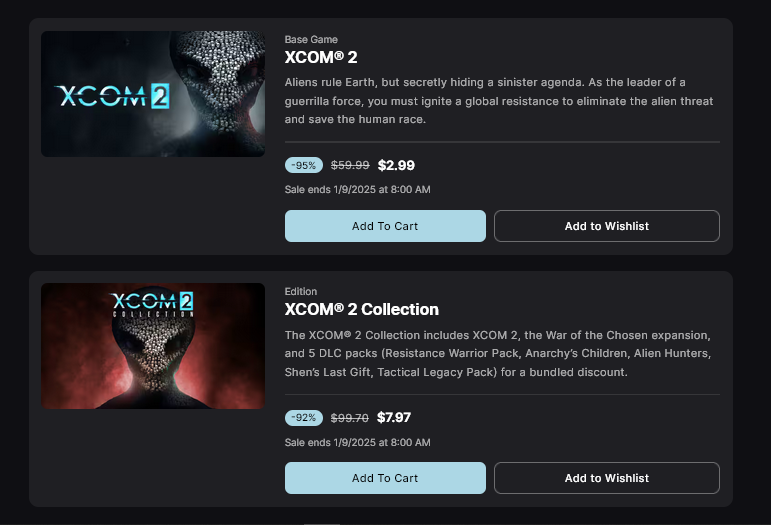Click the sale end date under $7.97
The width and height of the screenshot is (771, 525).
tap(357, 442)
